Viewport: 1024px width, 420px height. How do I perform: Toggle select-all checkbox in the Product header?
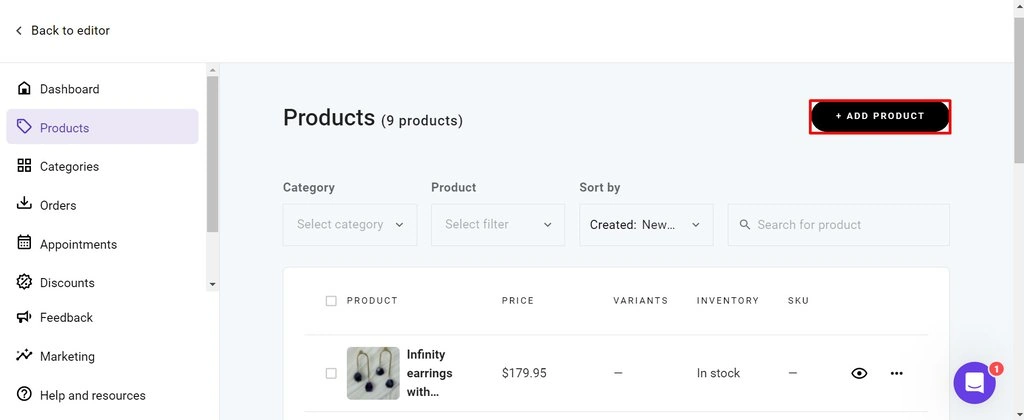click(331, 301)
